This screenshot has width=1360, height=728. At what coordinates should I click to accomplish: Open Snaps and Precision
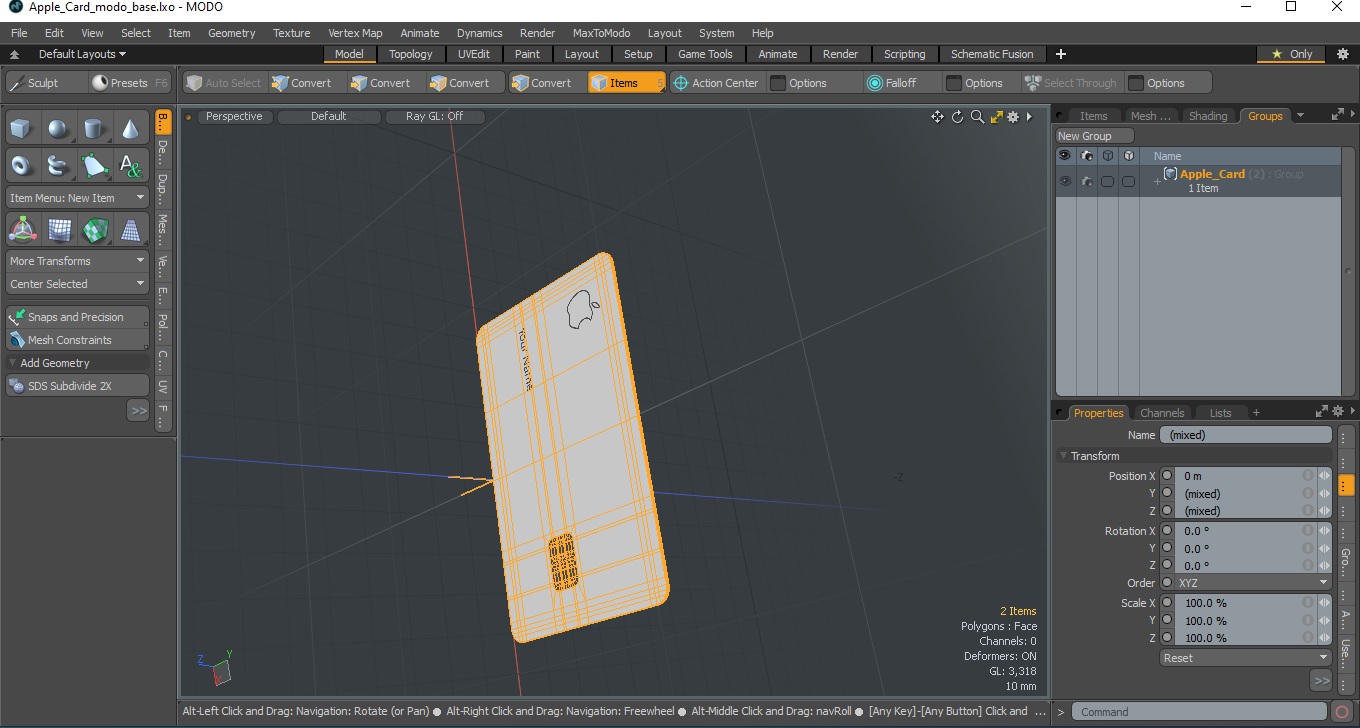coord(77,317)
